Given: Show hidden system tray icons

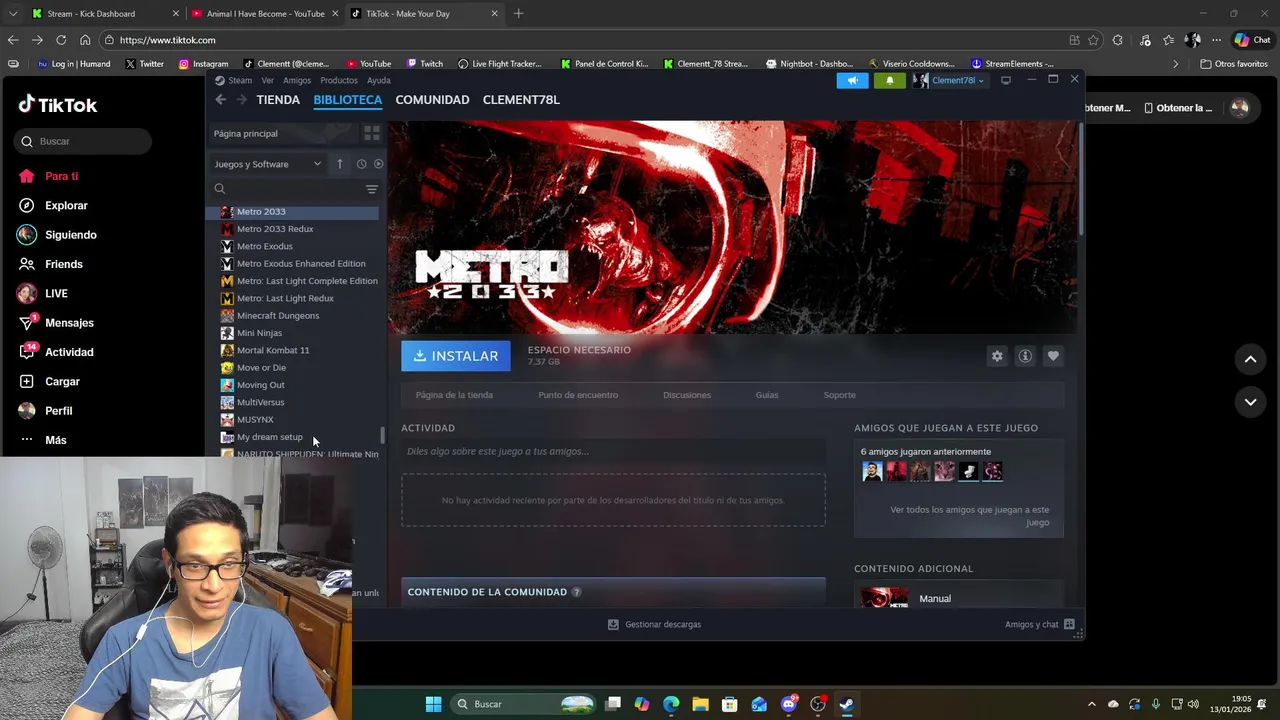Looking at the screenshot, I should click(1091, 704).
